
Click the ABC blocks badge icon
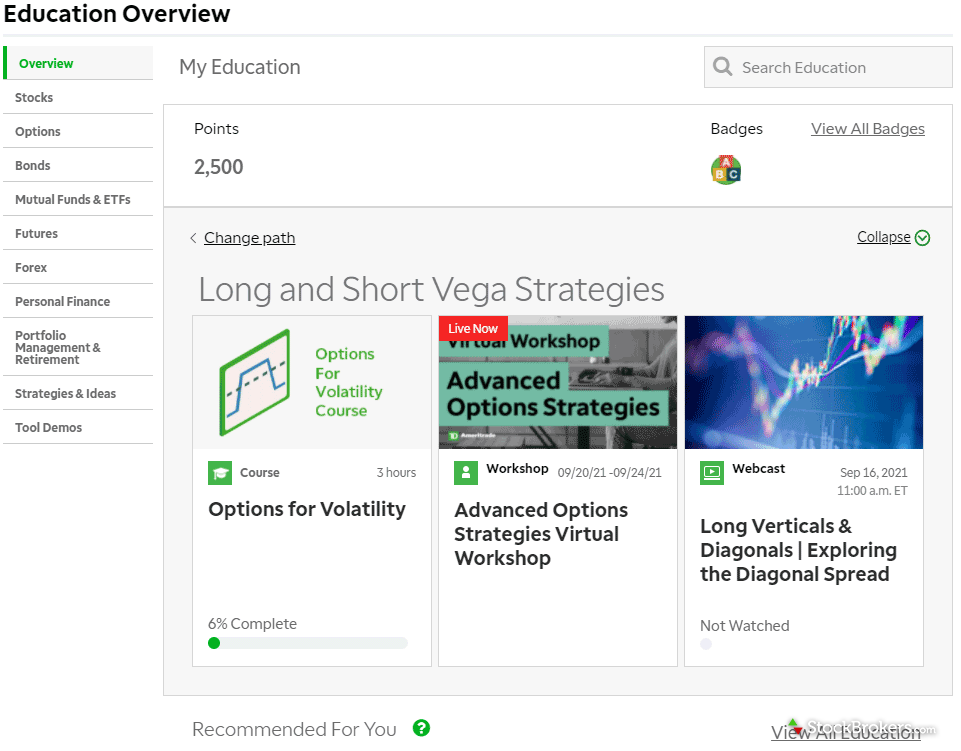(726, 170)
